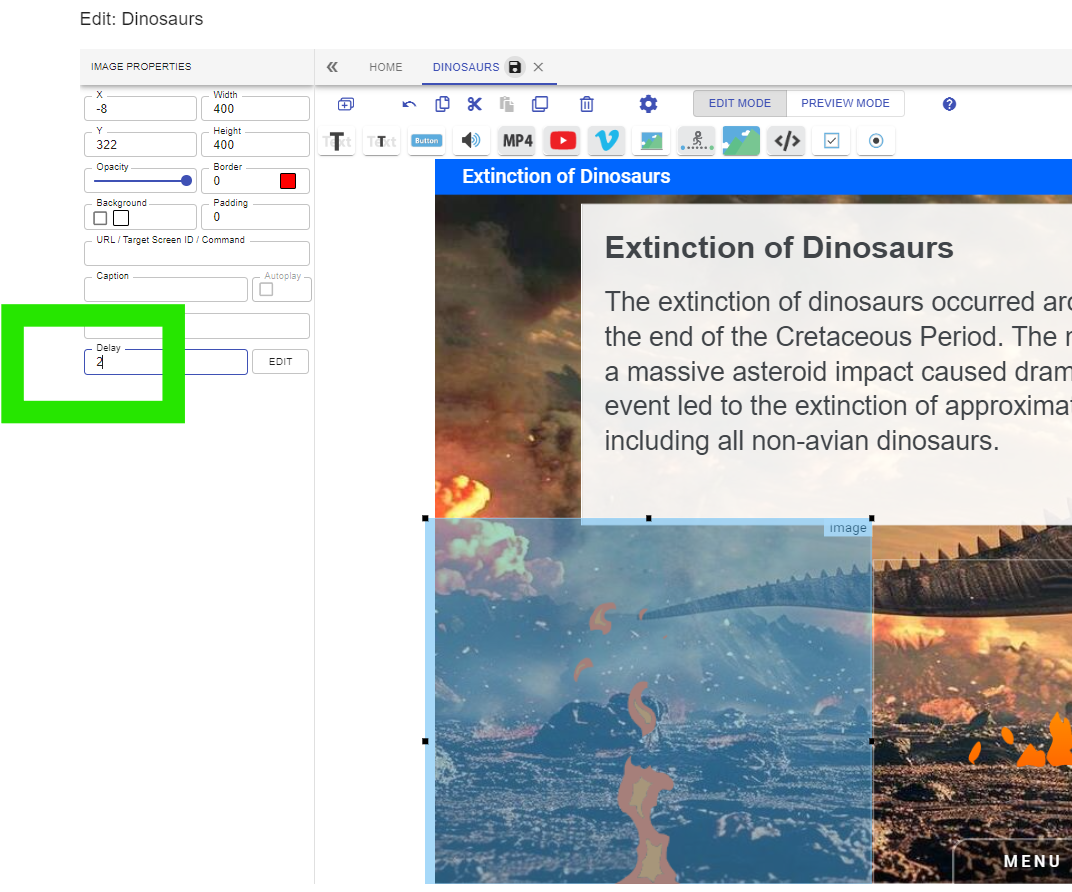Viewport: 1072px width, 892px height.
Task: Paste the clipboard element
Action: [x=507, y=104]
